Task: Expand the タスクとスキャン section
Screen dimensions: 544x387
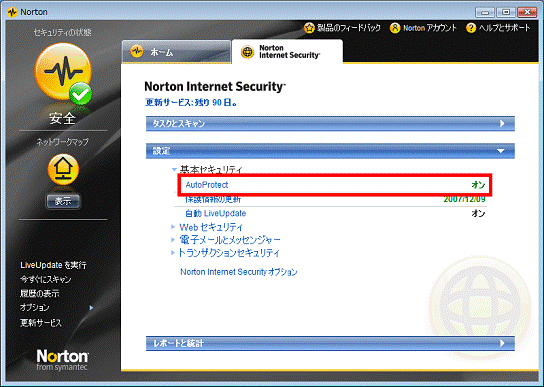Action: coord(330,124)
